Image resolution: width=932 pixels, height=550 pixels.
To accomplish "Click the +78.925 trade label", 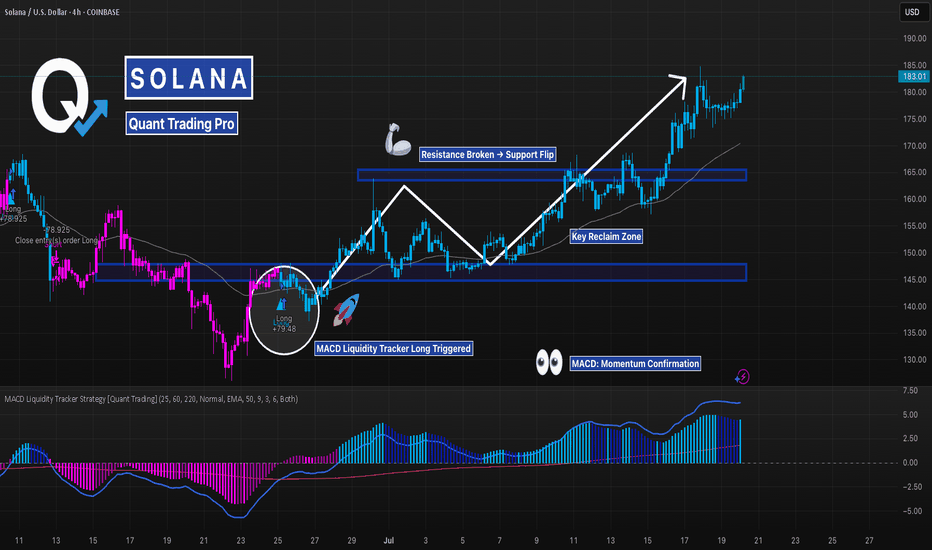I will (x=13, y=219).
